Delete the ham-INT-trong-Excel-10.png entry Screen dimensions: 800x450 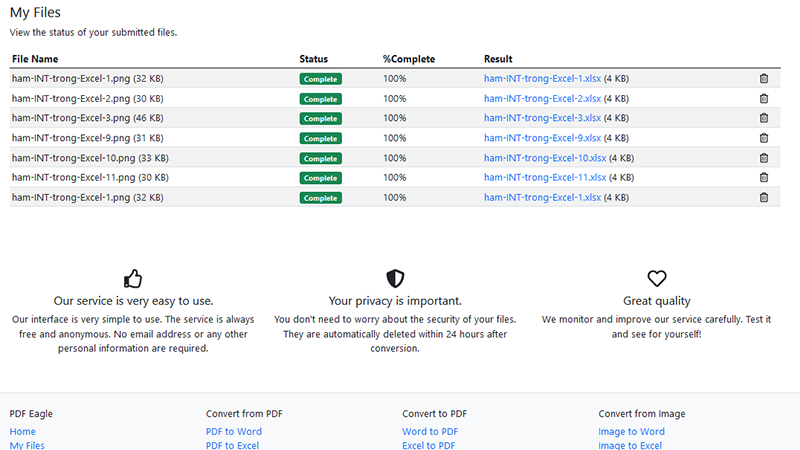pyautogui.click(x=764, y=158)
